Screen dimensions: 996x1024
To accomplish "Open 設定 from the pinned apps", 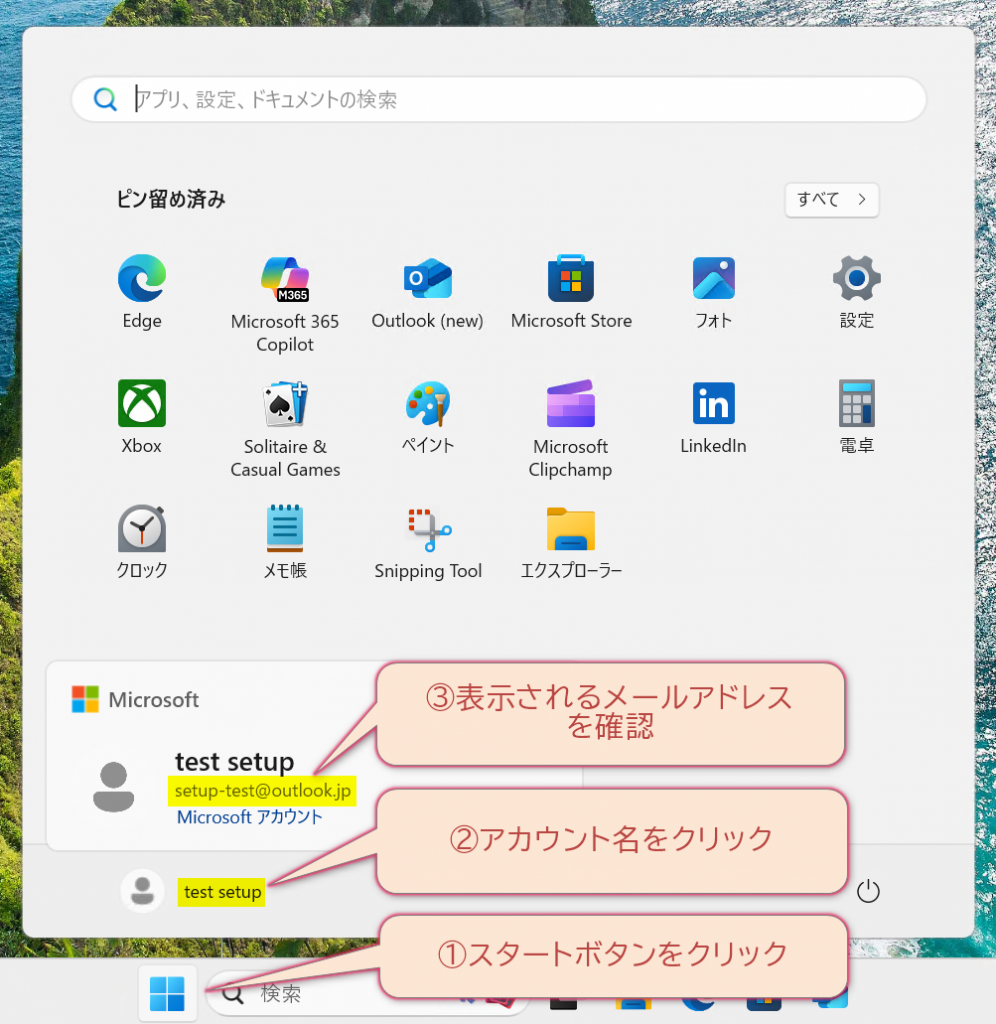I will [856, 279].
